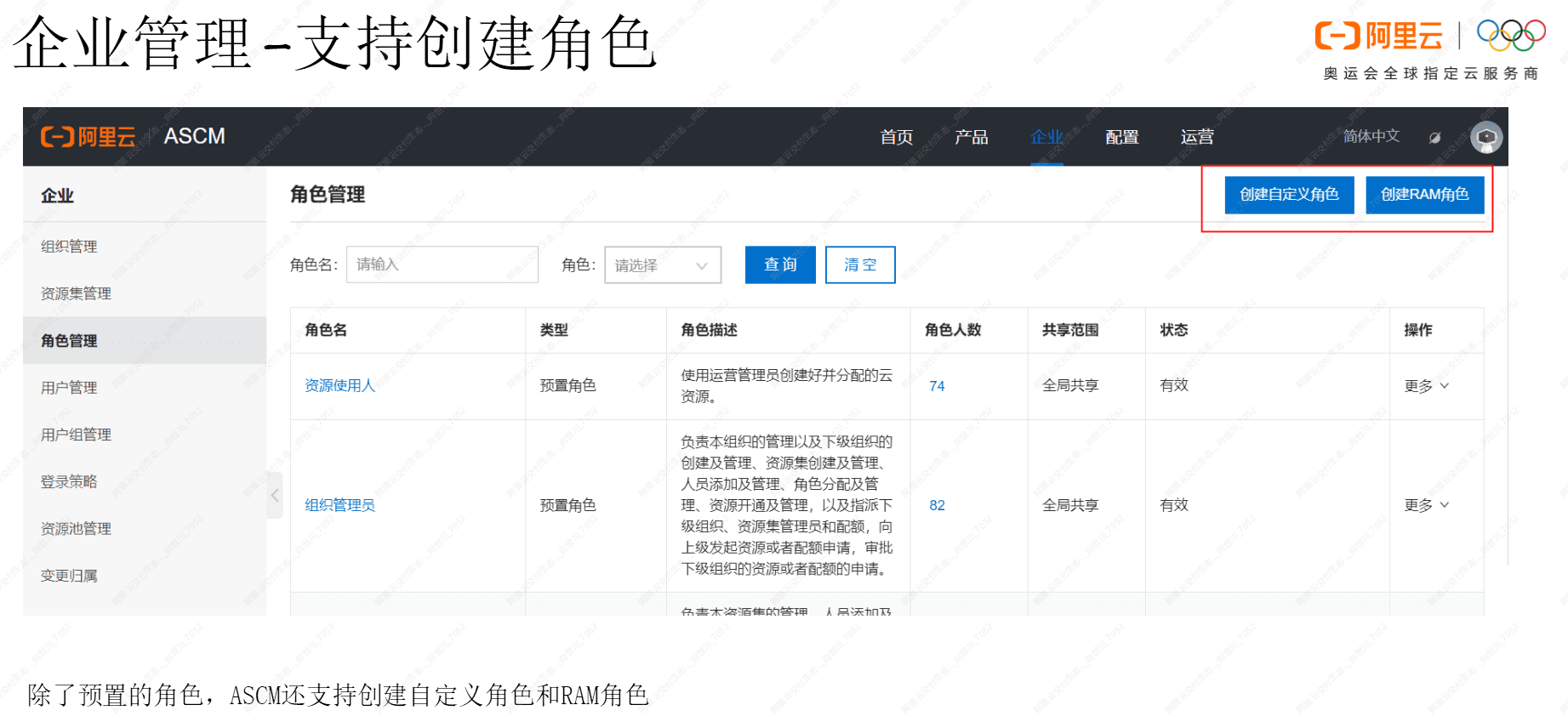Screen dimensions: 1568x722
Task: Click the 角色描述 column header
Action: coord(709,330)
